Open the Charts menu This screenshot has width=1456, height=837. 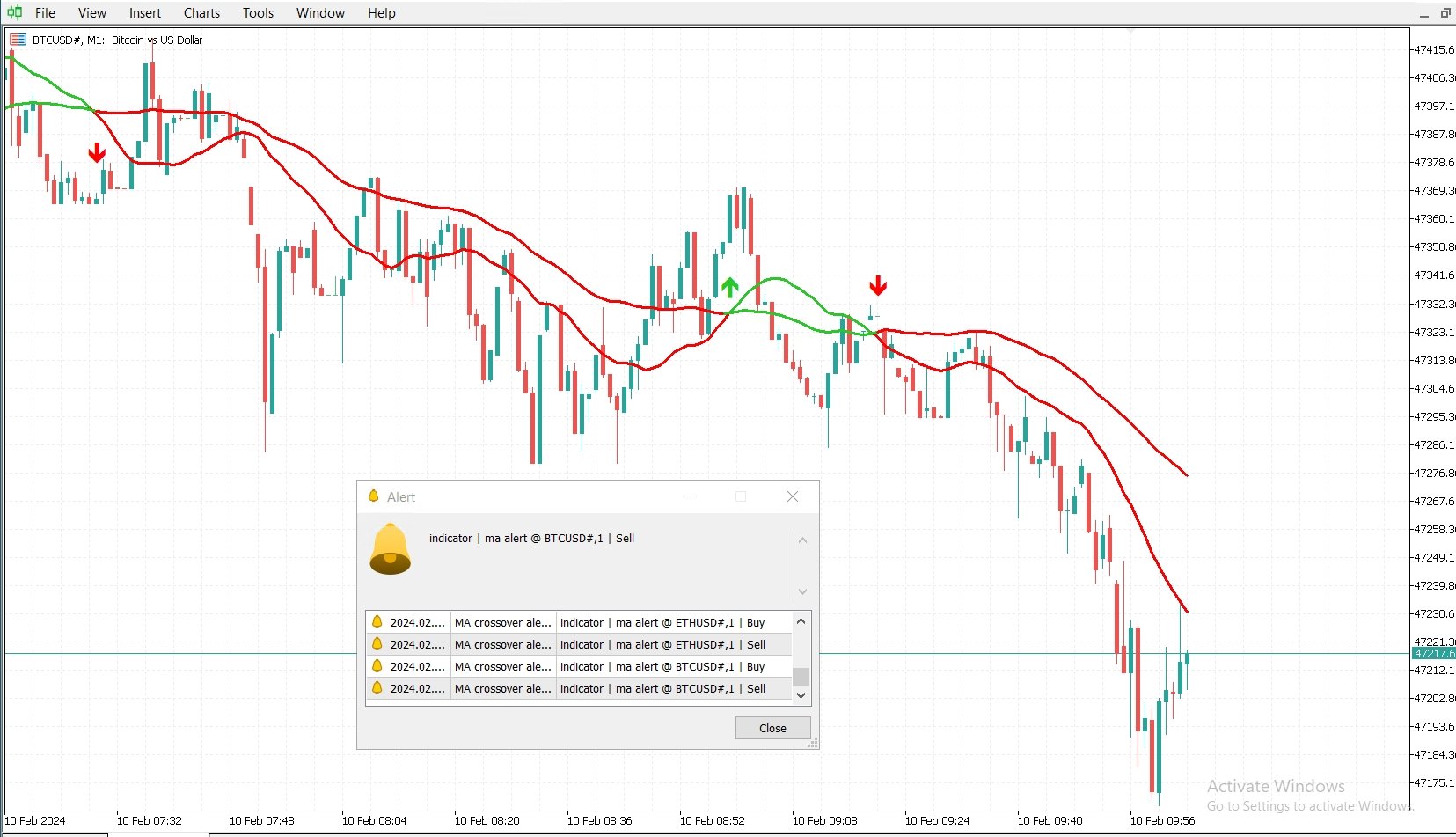[x=201, y=12]
